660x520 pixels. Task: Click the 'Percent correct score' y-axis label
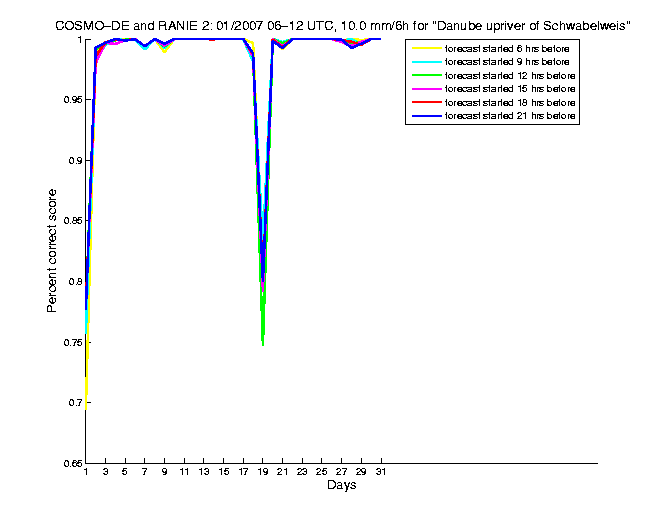pos(51,251)
